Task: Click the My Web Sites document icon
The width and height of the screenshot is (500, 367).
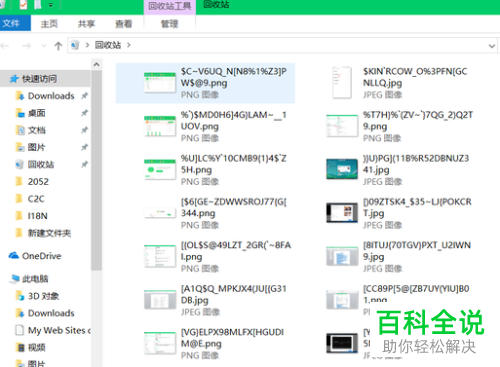Action: [x=20, y=330]
